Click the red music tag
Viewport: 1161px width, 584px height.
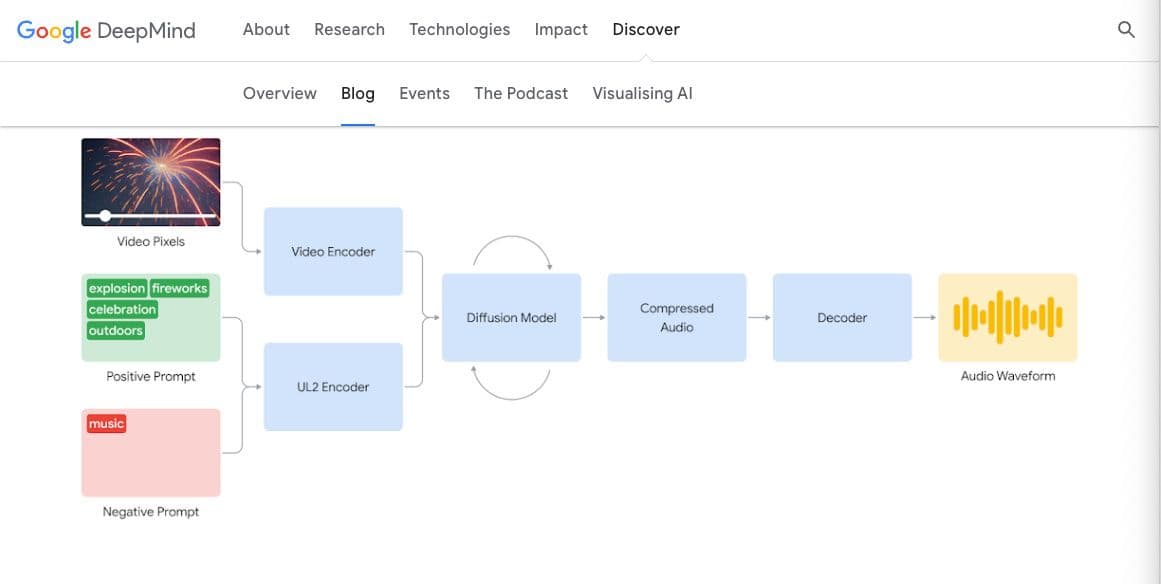(x=106, y=424)
